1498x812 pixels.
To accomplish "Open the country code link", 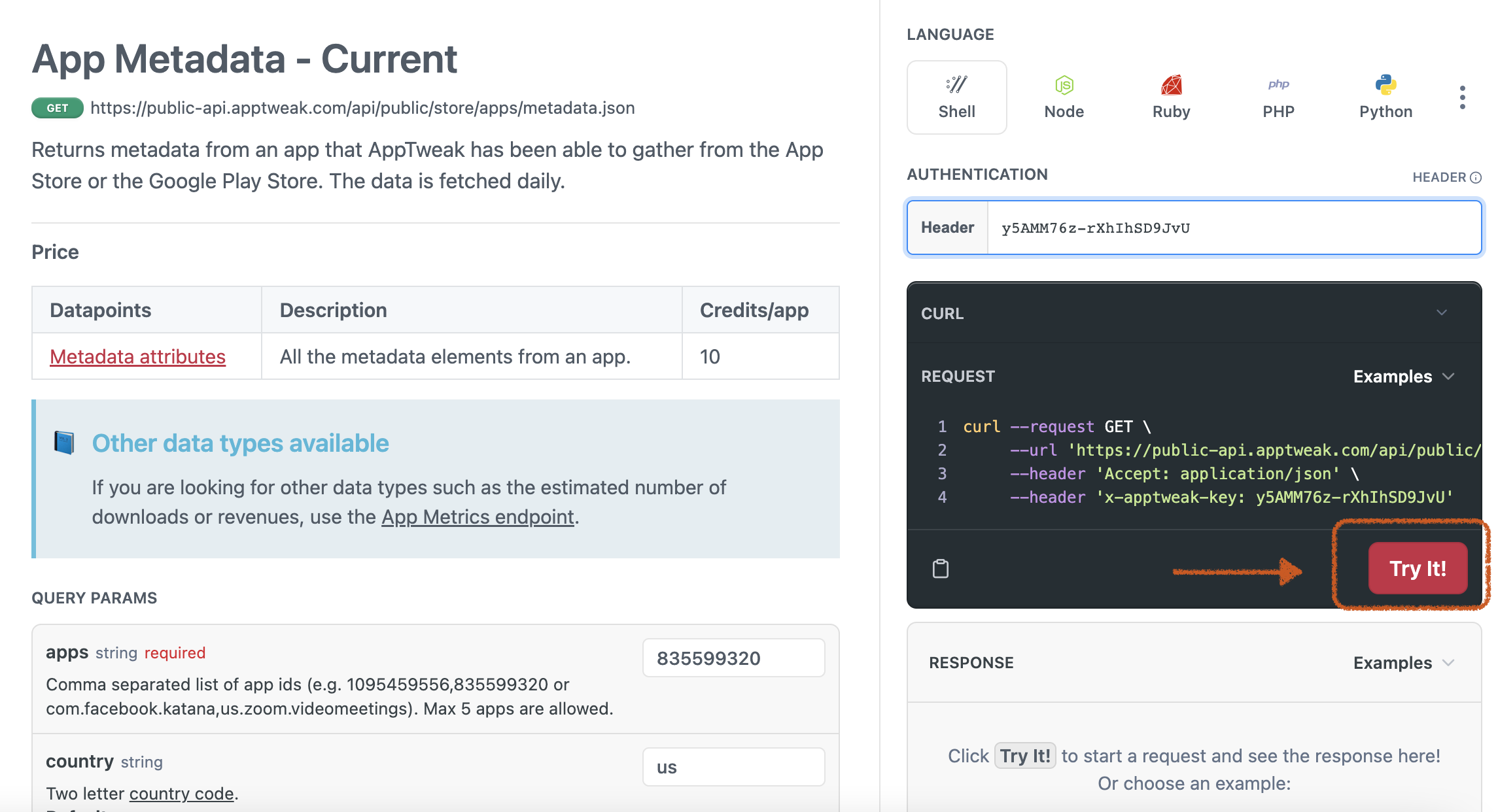I will point(181,793).
